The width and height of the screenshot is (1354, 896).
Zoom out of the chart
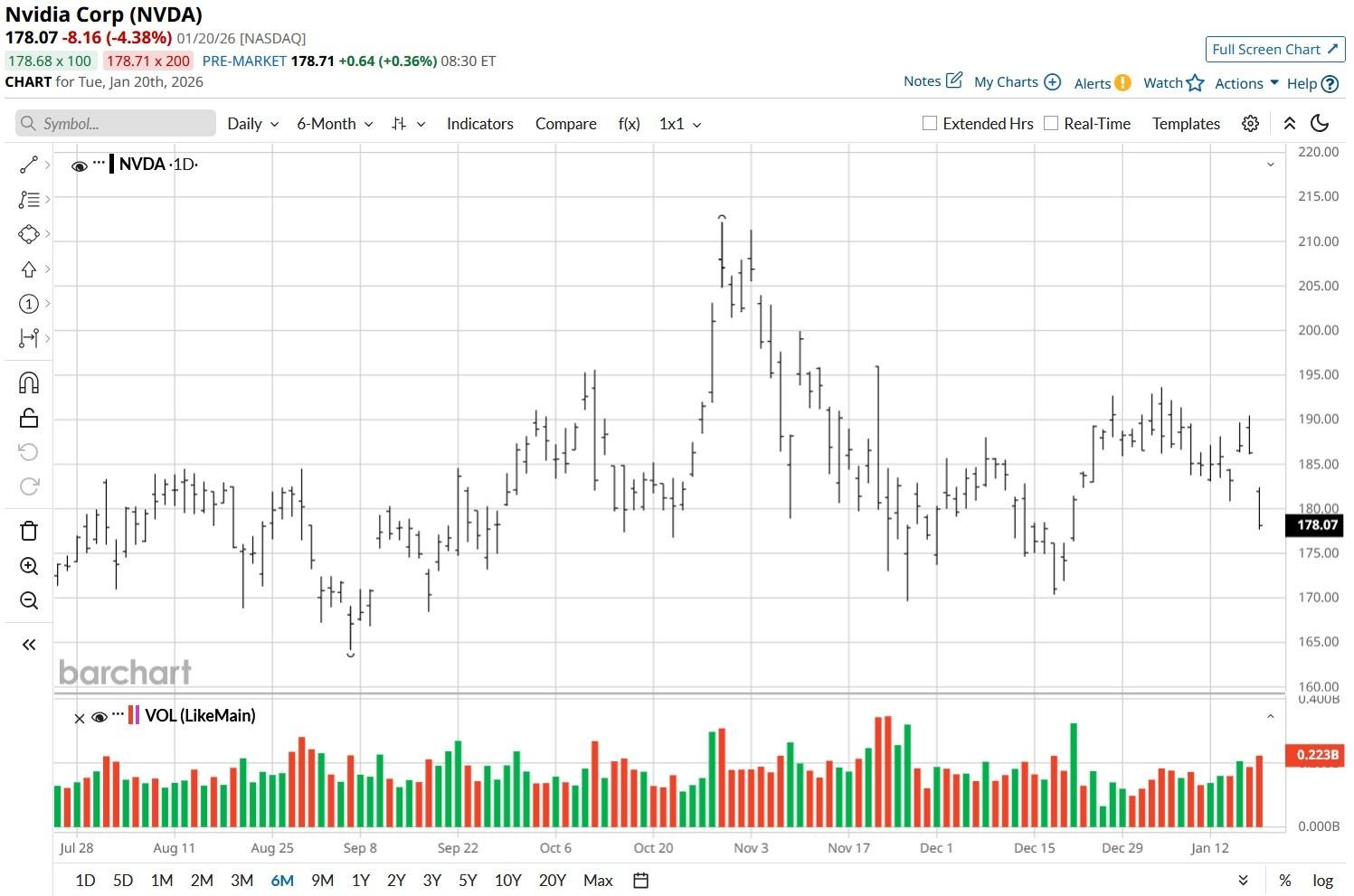(28, 600)
